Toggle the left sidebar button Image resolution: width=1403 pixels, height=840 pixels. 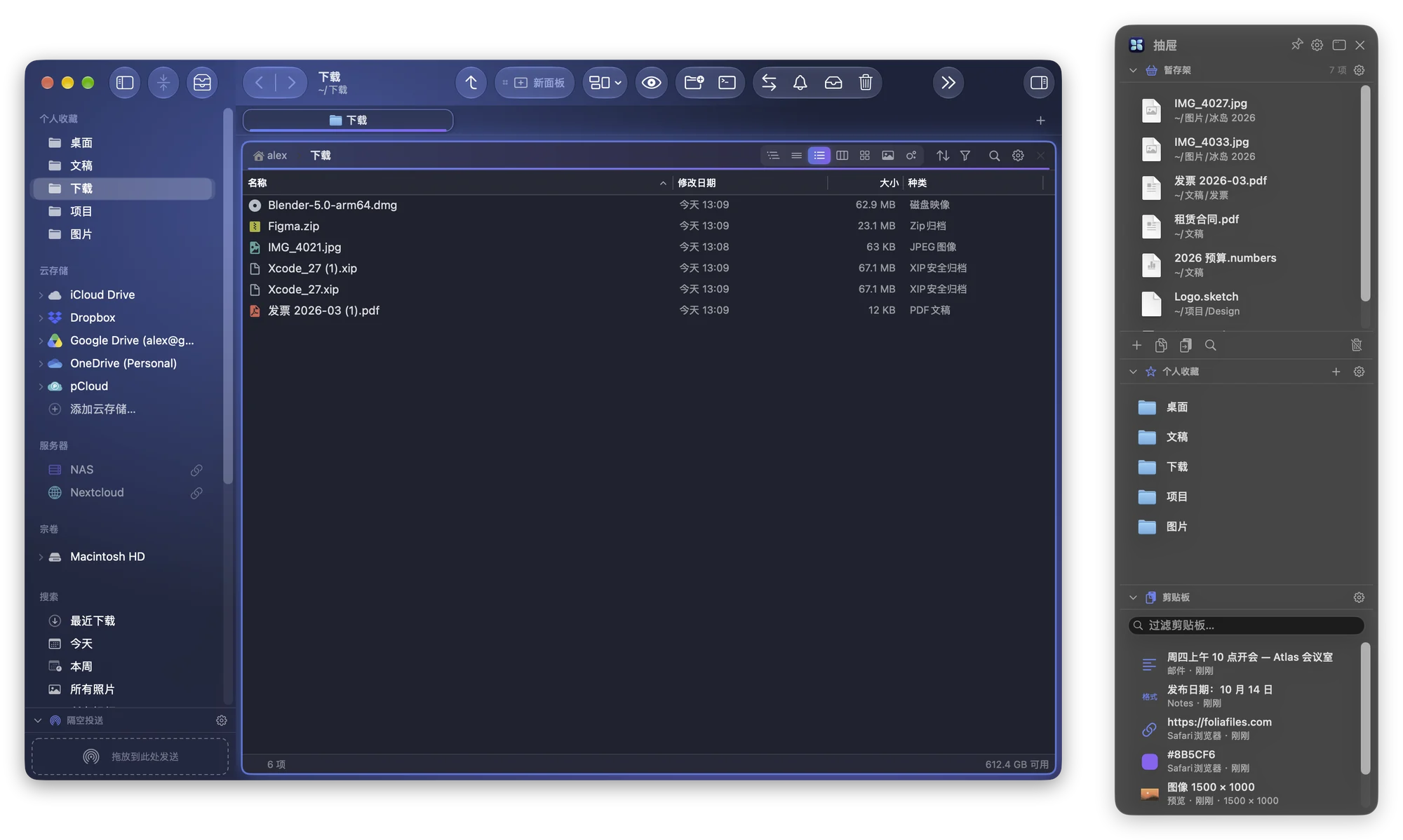125,83
